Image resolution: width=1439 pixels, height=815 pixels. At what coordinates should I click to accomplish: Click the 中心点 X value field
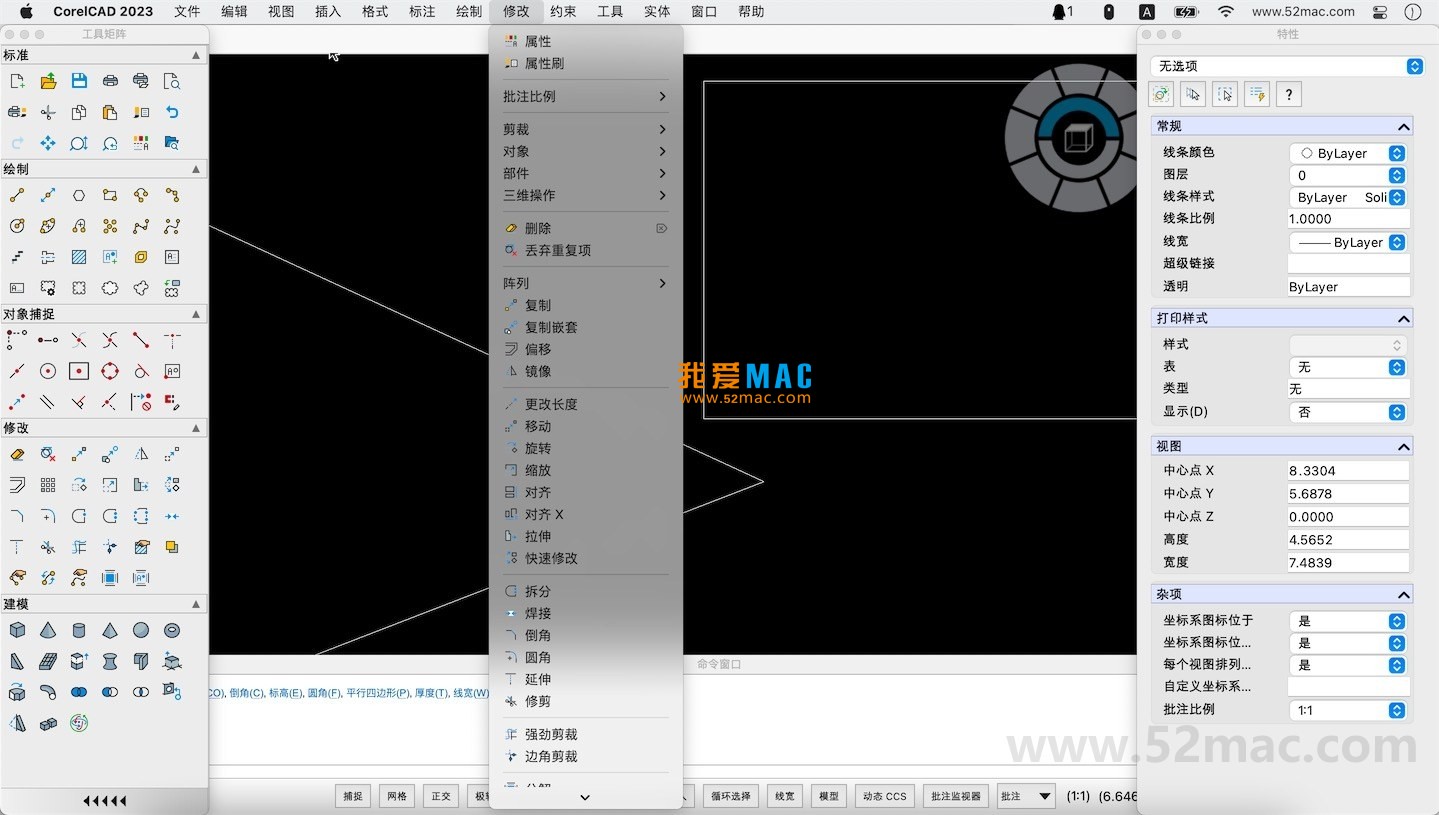(x=1348, y=470)
